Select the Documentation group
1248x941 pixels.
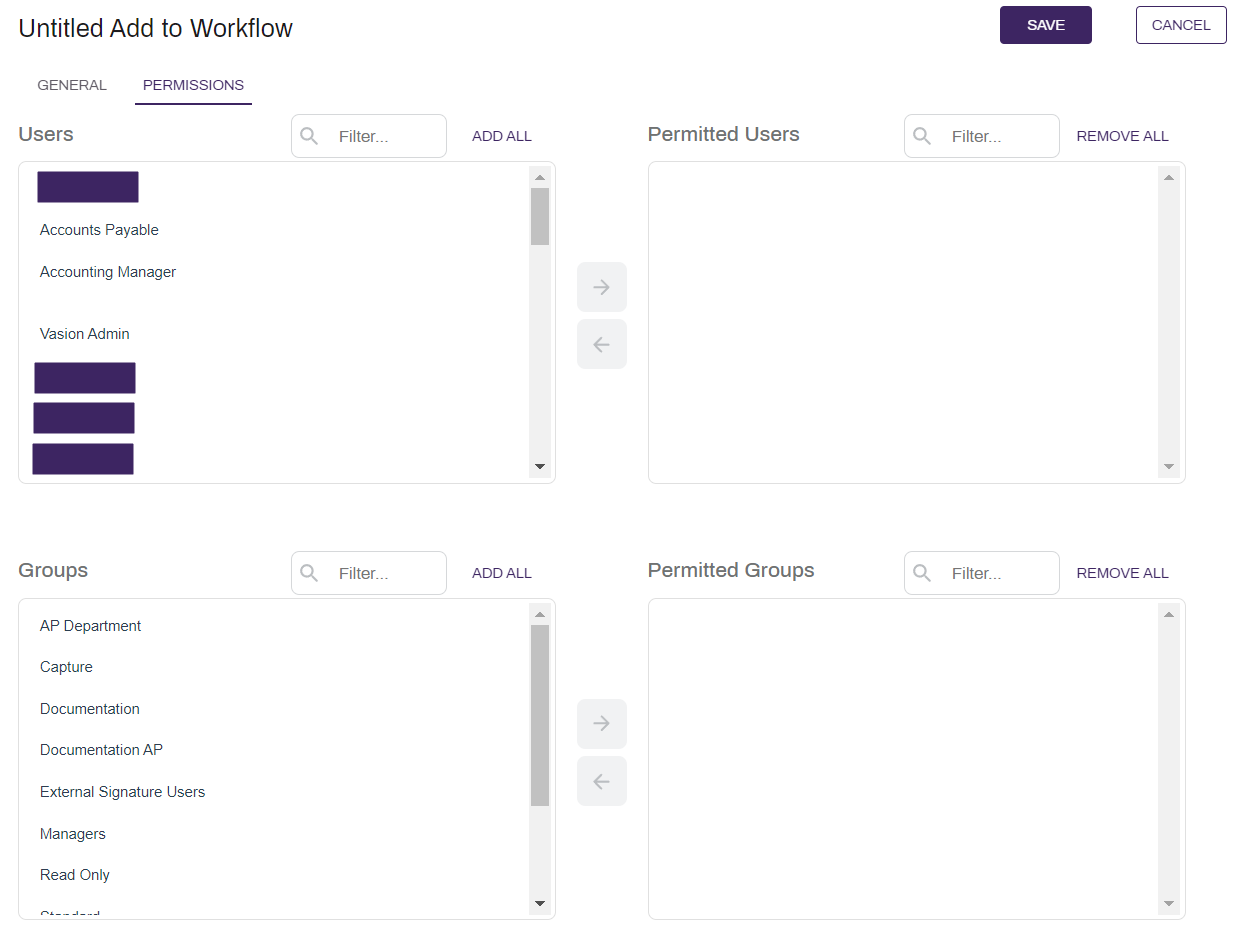point(90,709)
